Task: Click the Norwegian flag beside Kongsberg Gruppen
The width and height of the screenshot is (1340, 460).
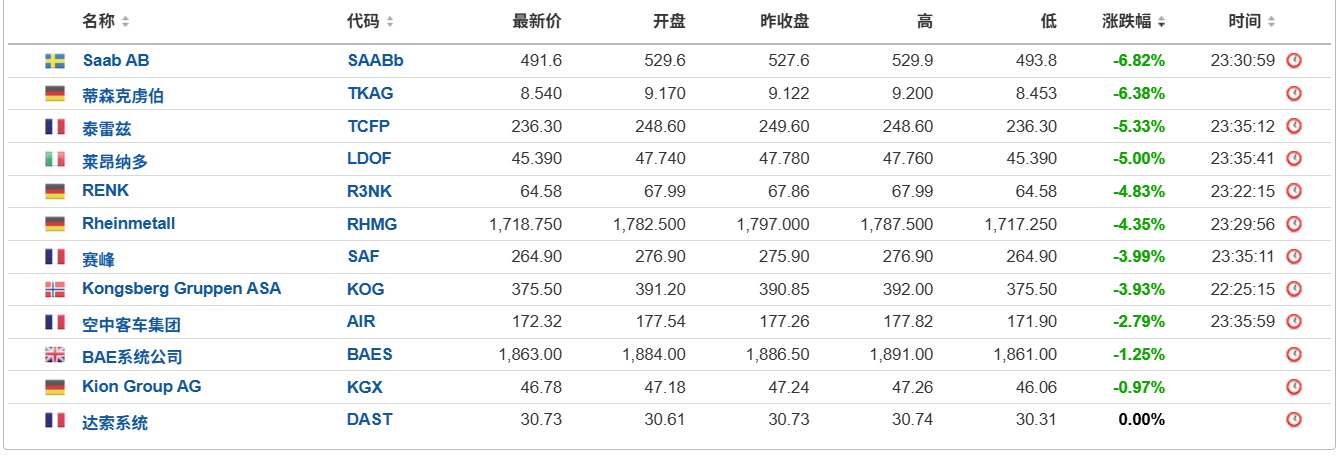Action: point(55,289)
